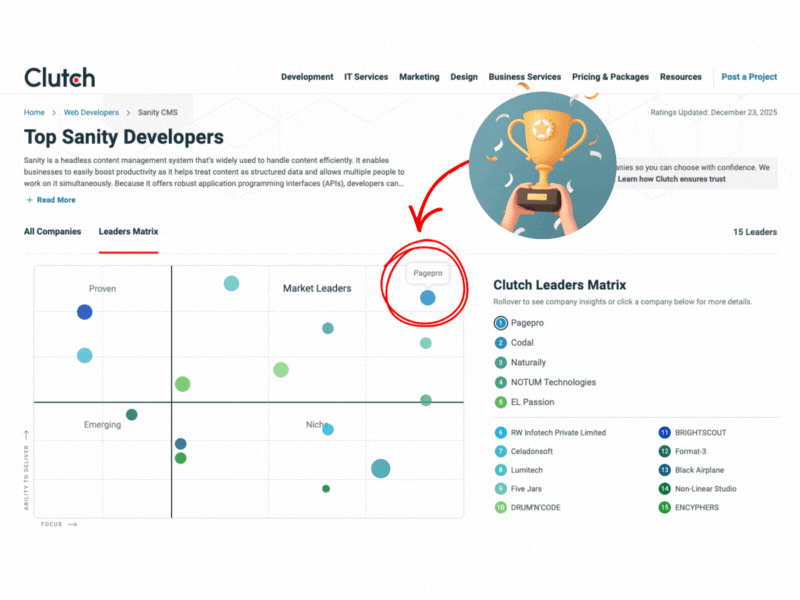800x600 pixels.
Task: Click the Naturaily rank 3 badge icon
Action: (x=499, y=362)
